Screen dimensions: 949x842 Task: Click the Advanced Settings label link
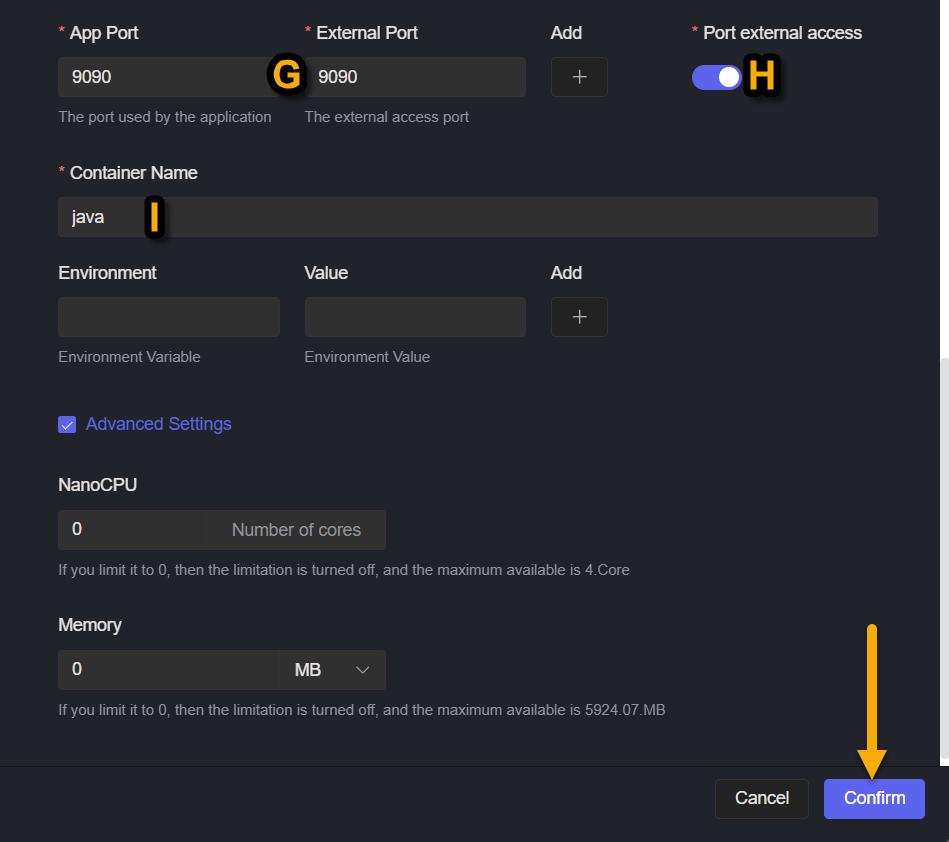point(159,424)
